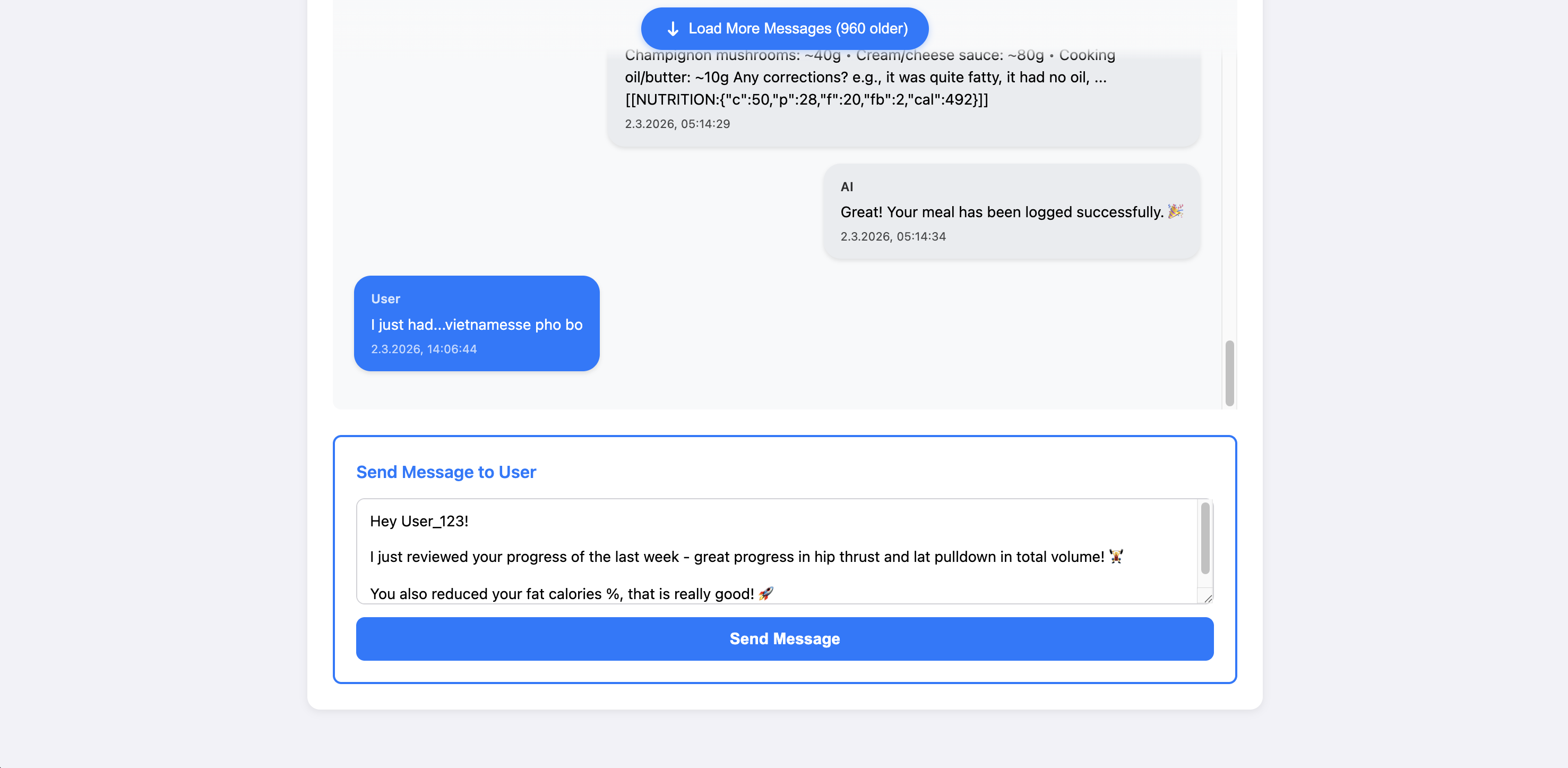1568x768 pixels.
Task: Click the timestamp under the pho bo message
Action: coord(424,348)
